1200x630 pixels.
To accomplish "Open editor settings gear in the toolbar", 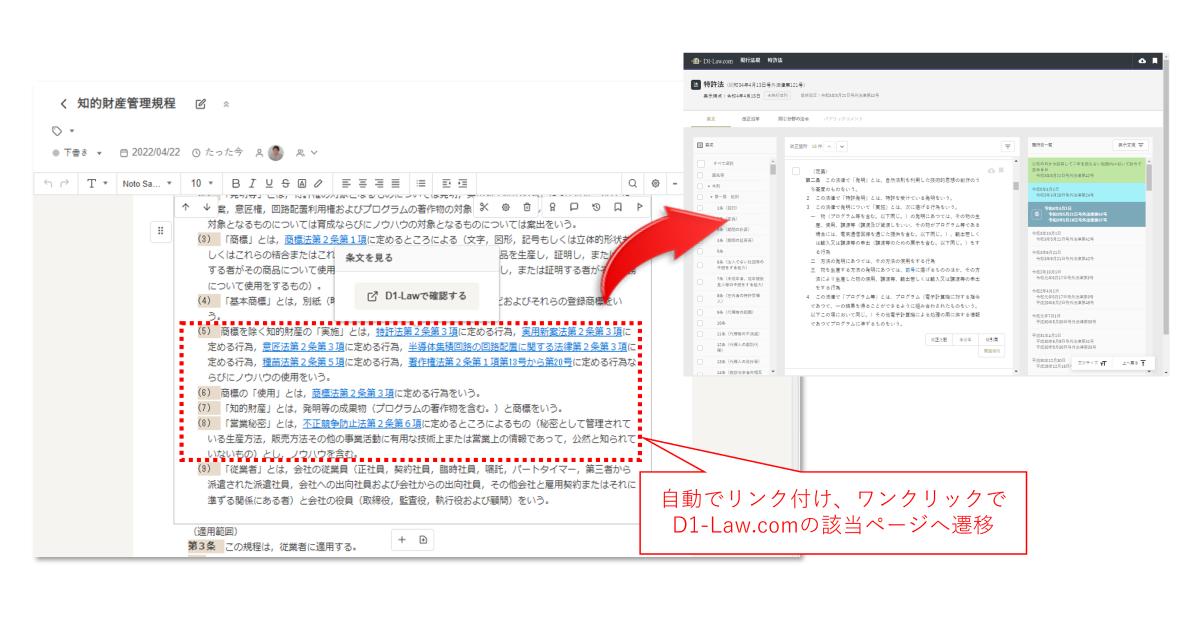I will pyautogui.click(x=656, y=184).
